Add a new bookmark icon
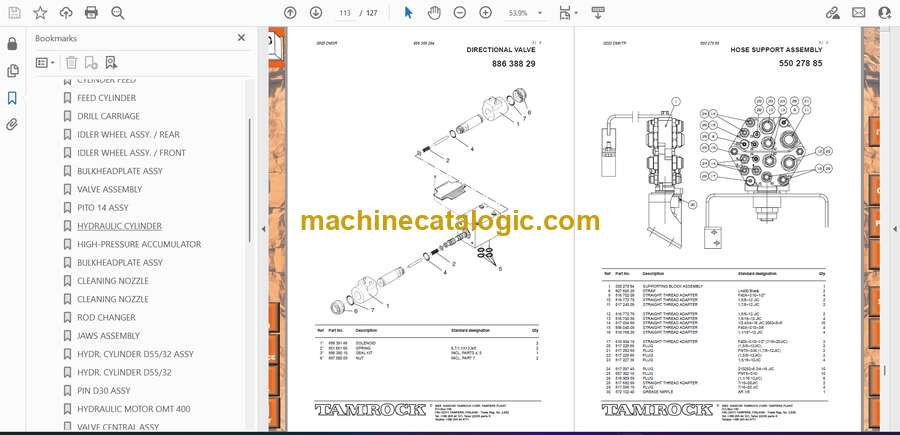 (x=91, y=63)
